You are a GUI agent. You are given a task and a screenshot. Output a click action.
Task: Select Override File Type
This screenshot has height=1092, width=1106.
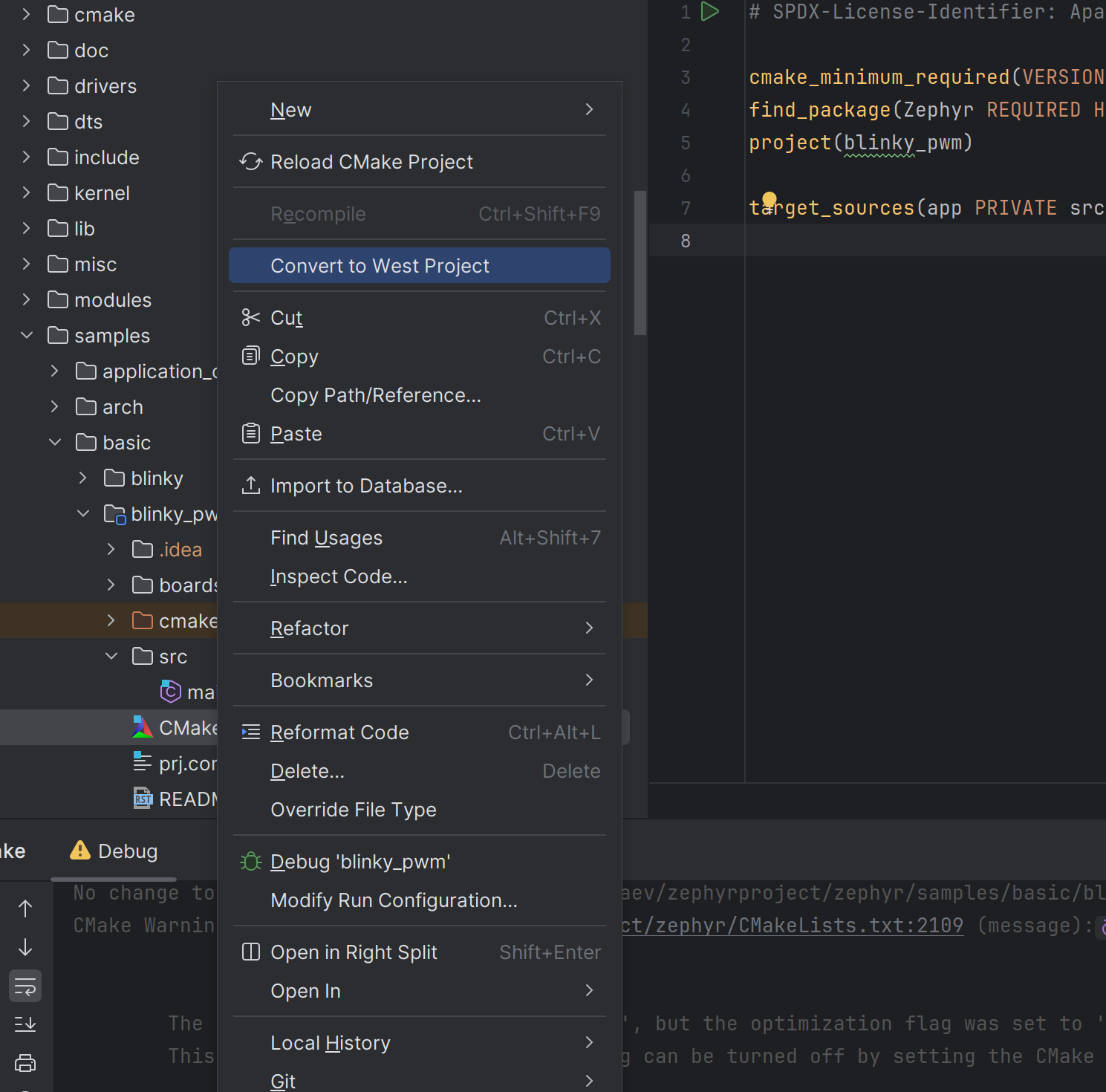[420, 810]
